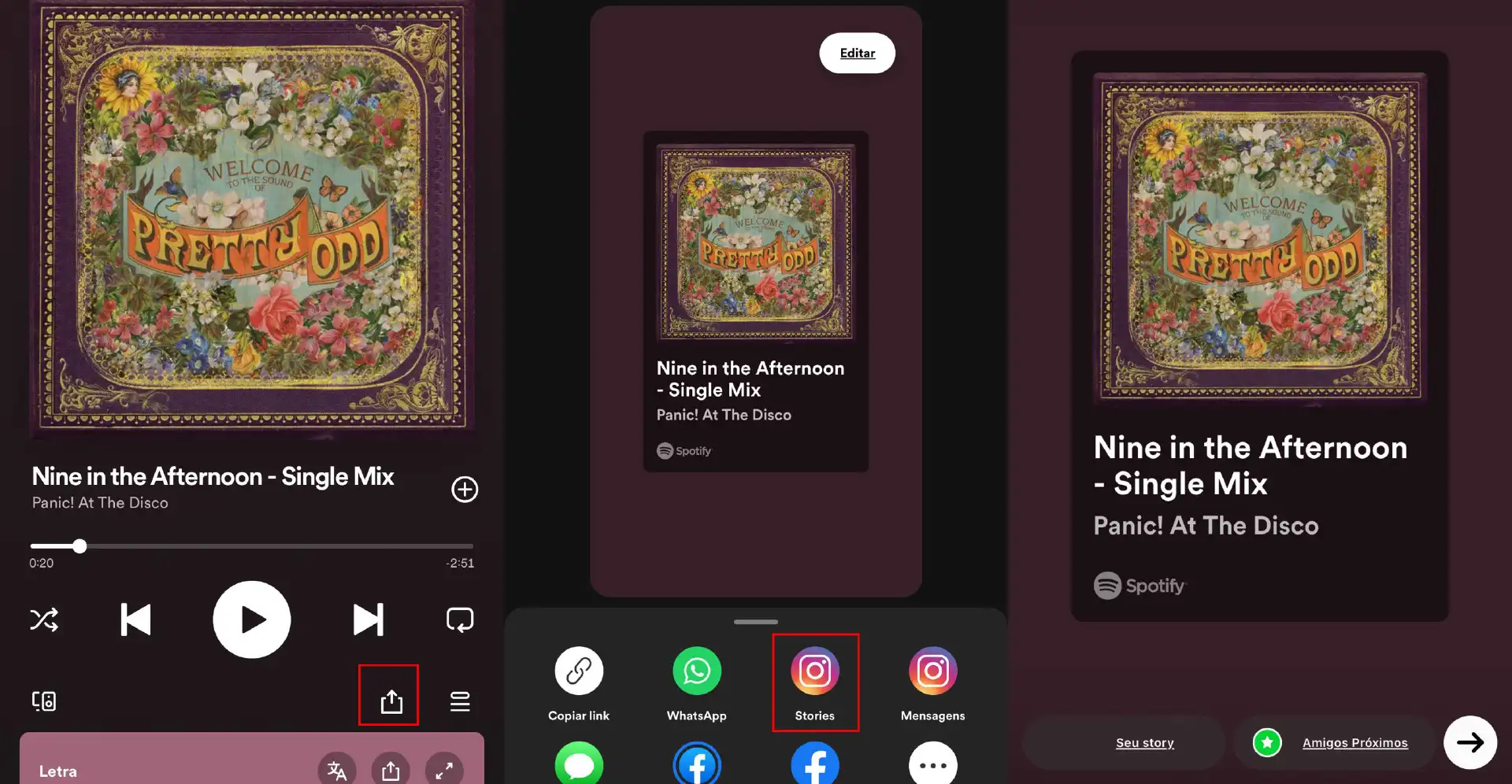The width and height of the screenshot is (1512, 784).
Task: Share the song via WhatsApp
Action: (697, 671)
